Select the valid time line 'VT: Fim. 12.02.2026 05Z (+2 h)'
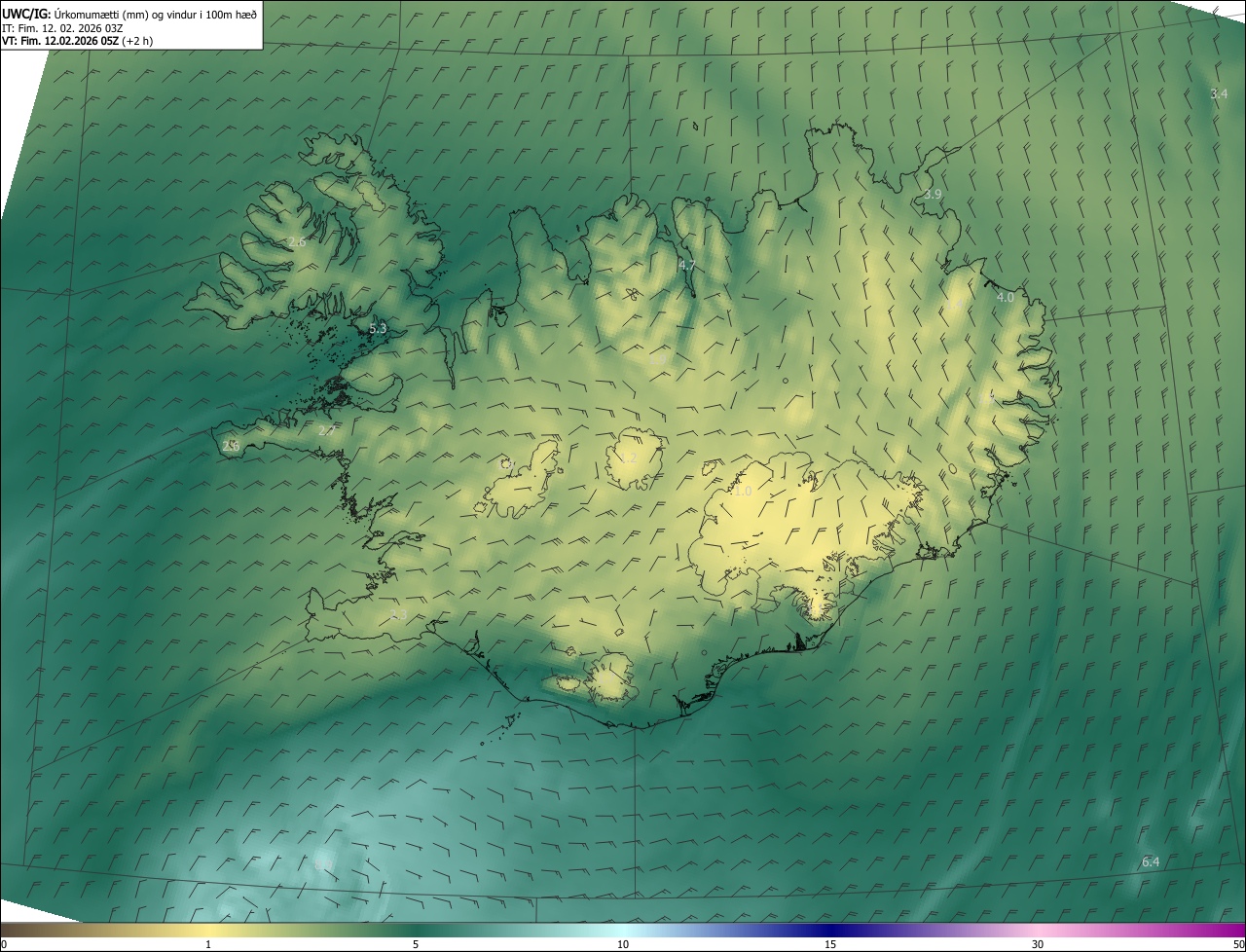Image resolution: width=1246 pixels, height=952 pixels. pyautogui.click(x=77, y=42)
